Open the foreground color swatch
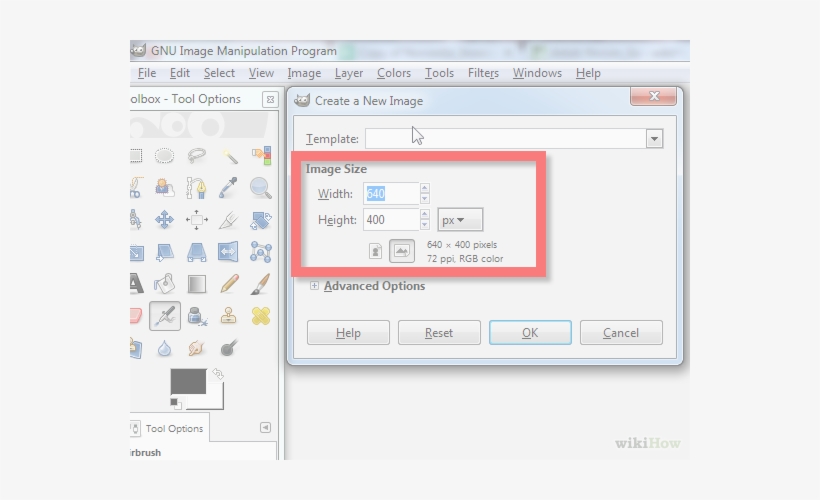The image size is (820, 500). (188, 381)
